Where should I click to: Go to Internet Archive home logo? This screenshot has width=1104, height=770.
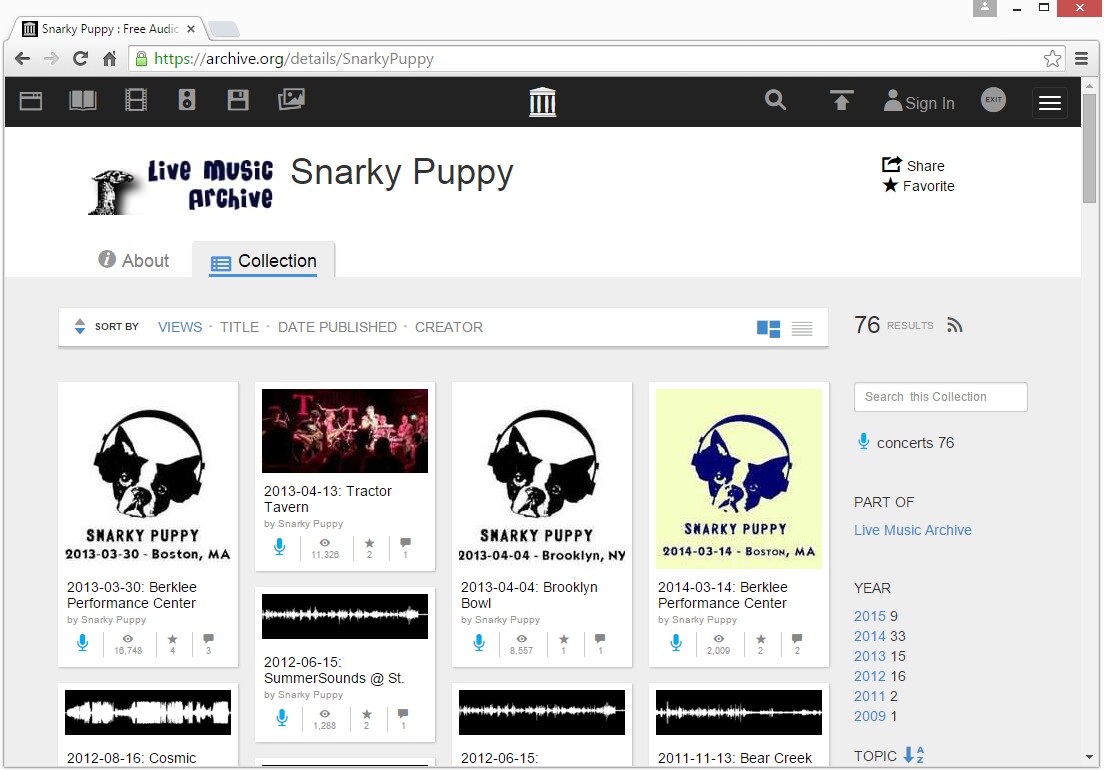point(542,102)
